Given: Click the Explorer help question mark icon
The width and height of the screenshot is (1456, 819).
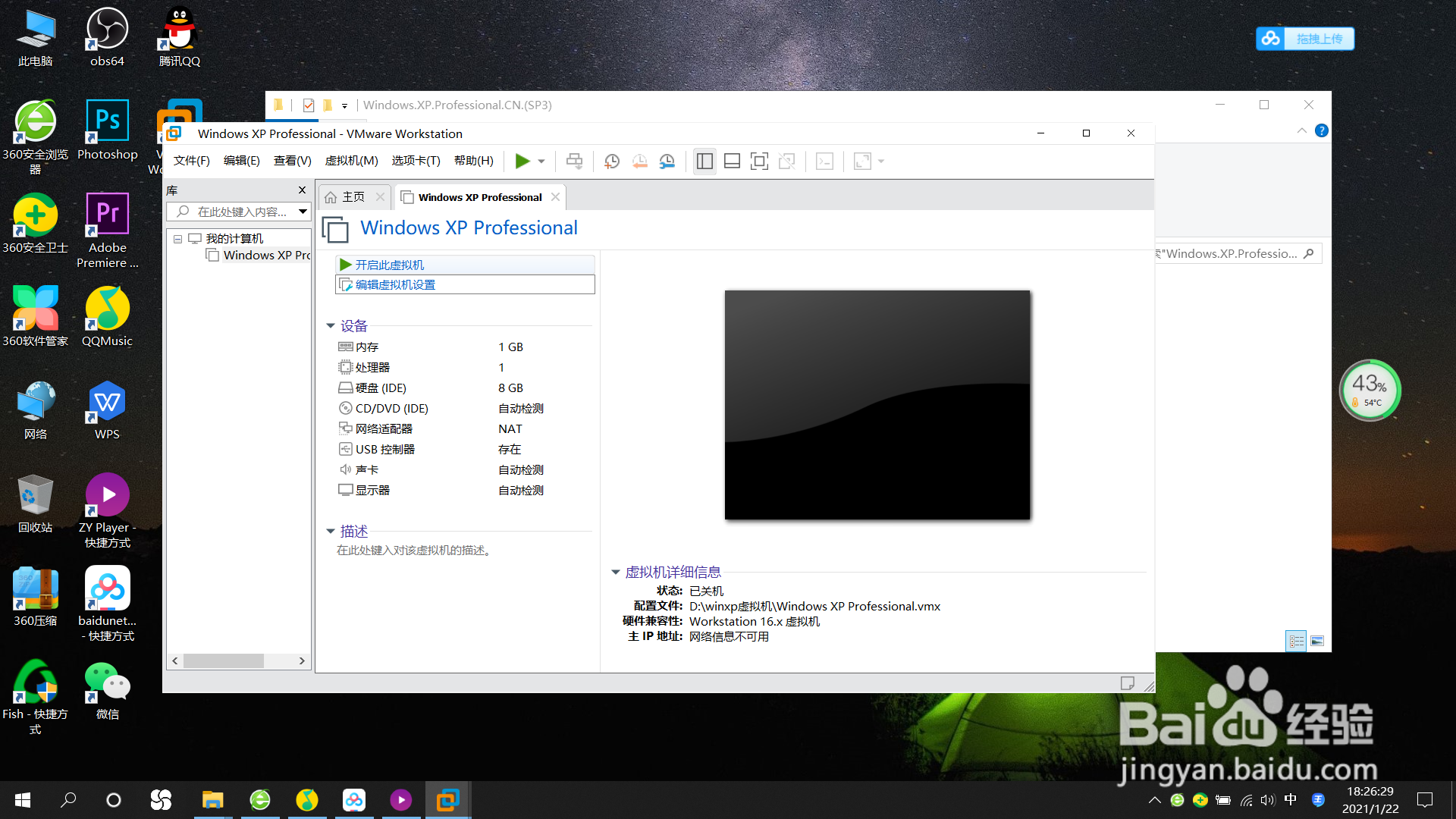Looking at the screenshot, I should pyautogui.click(x=1322, y=130).
